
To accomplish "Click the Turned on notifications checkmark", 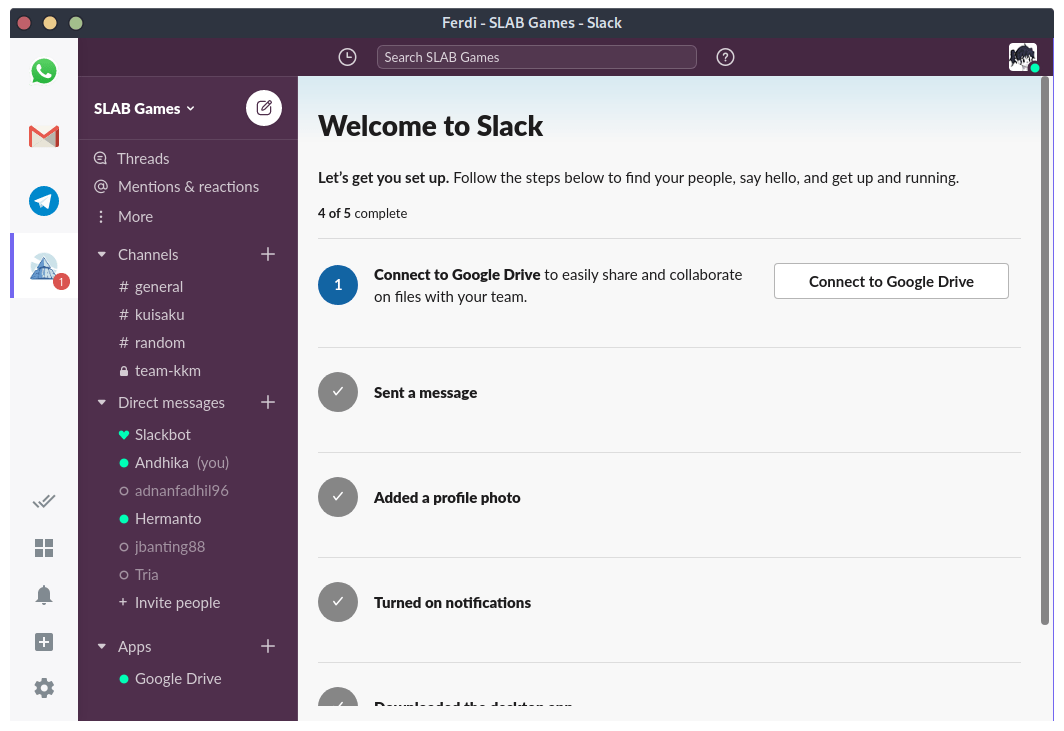I will 338,602.
